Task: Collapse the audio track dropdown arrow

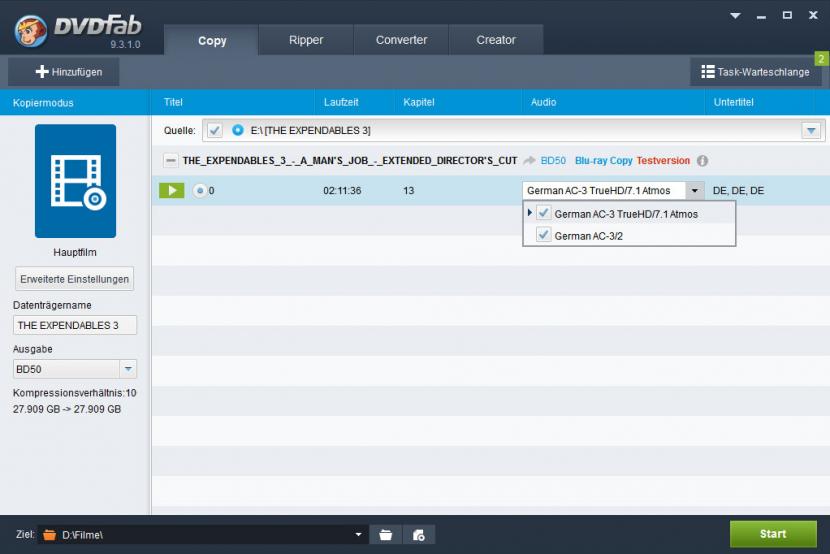Action: [694, 190]
